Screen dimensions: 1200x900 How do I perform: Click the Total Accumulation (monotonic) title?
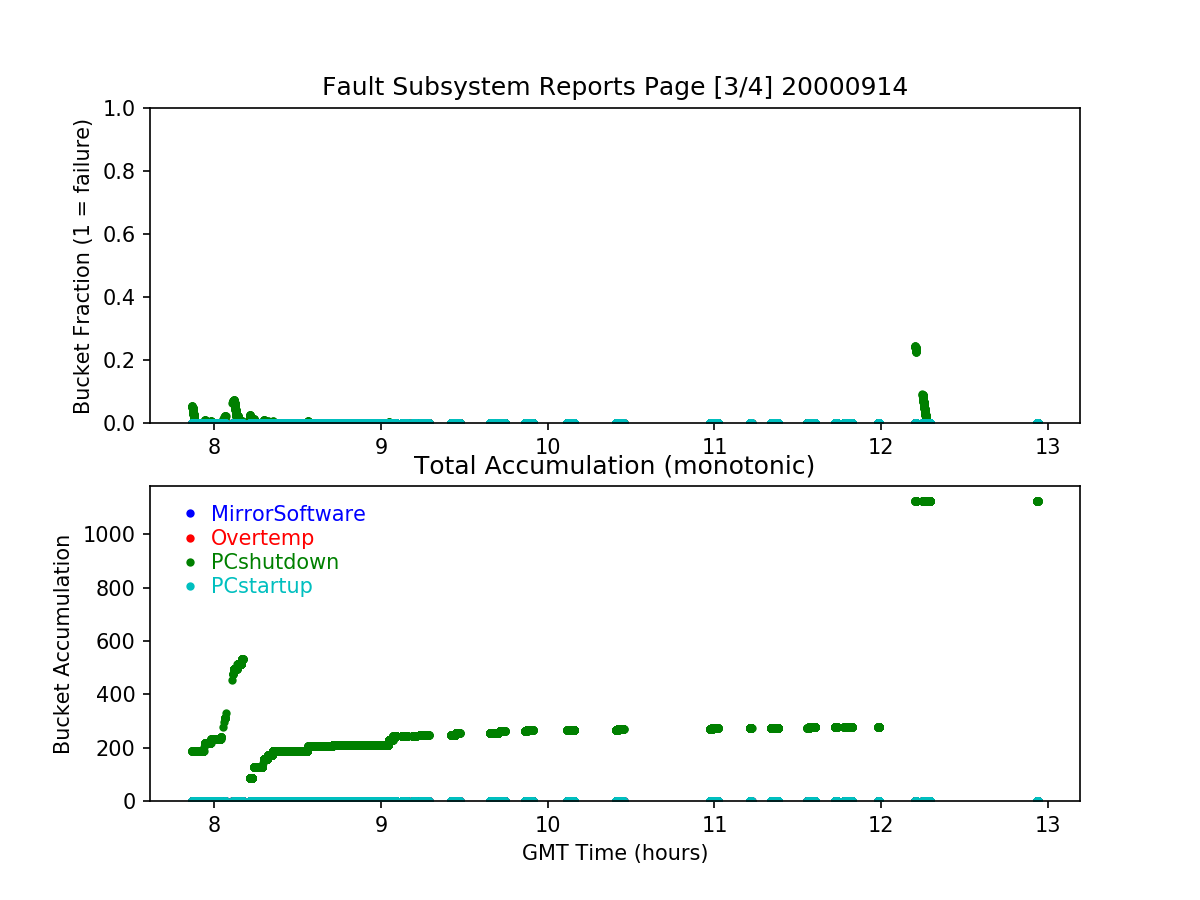click(614, 466)
